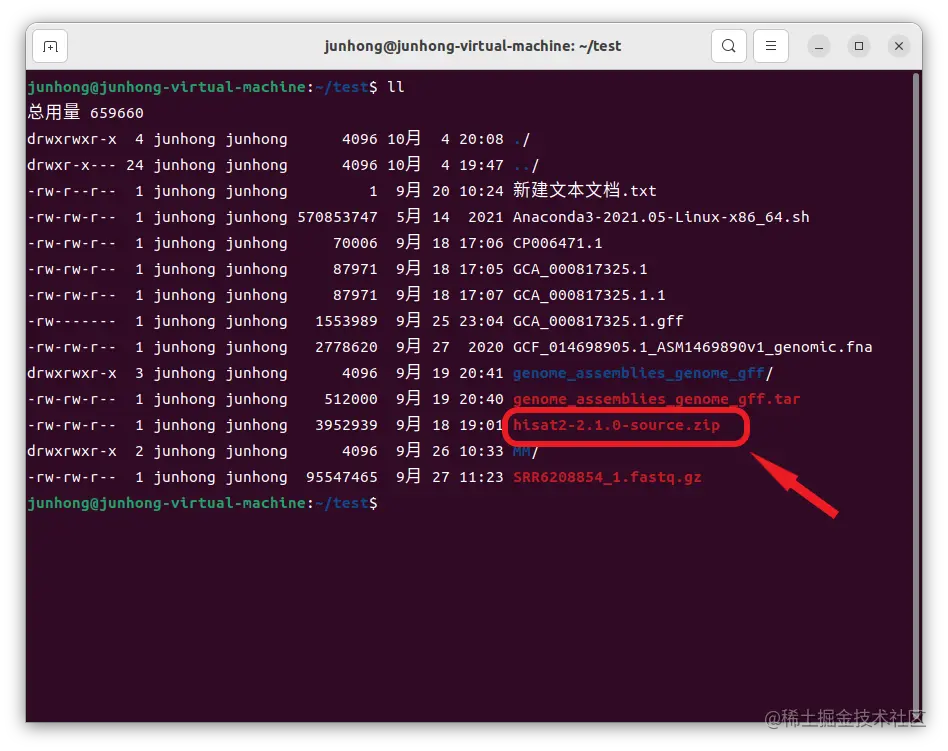Minimize the terminal window
Image resolution: width=948 pixels, height=751 pixels.
coord(819,46)
